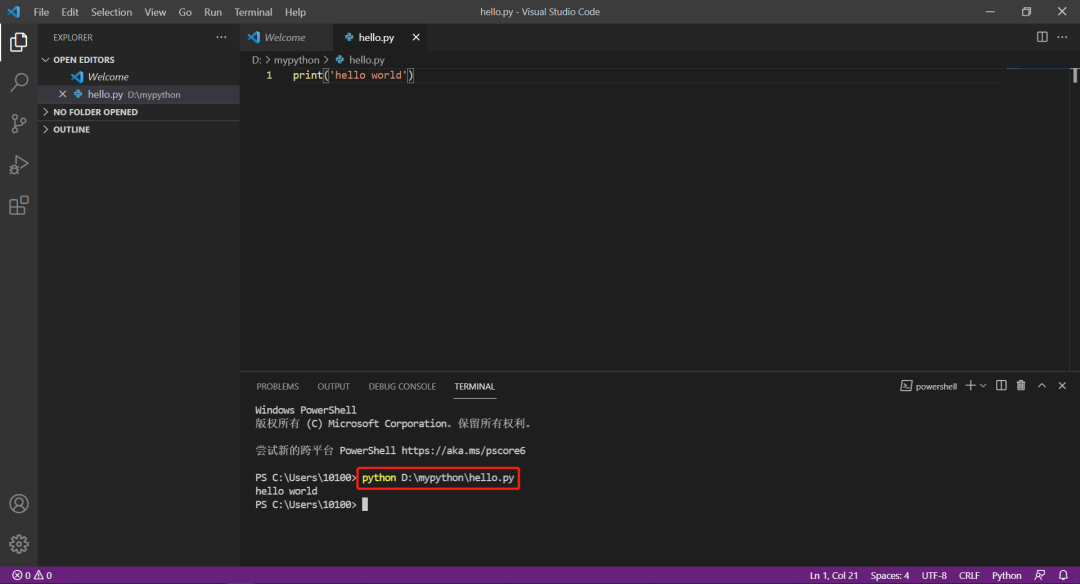Switch to the Debug Console tab
The image size is (1080, 584).
click(402, 386)
